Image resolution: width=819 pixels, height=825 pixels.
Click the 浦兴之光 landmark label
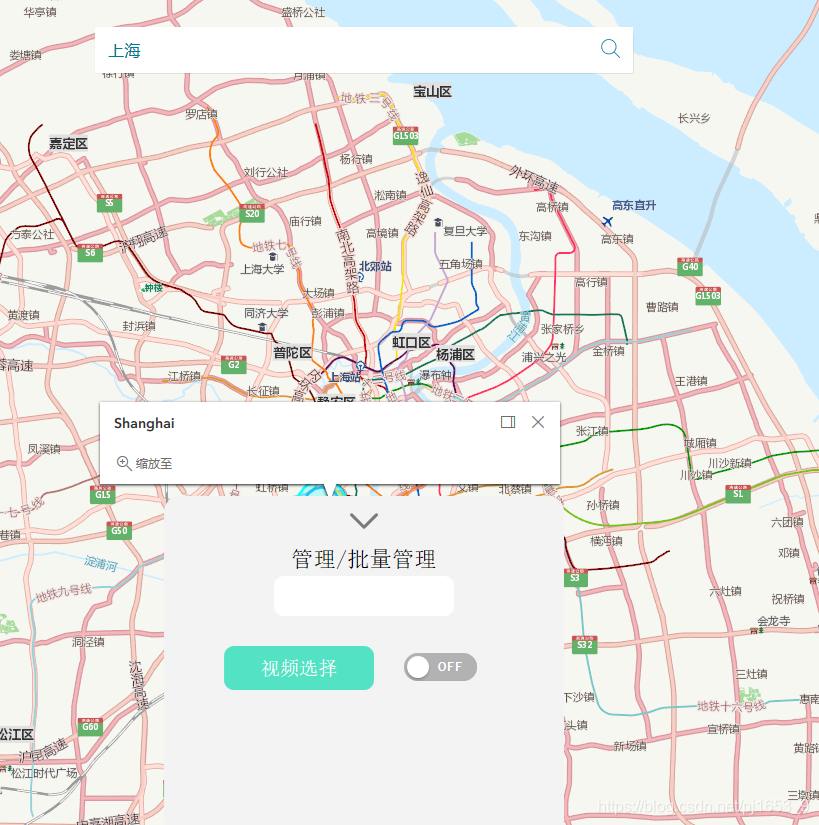[544, 357]
